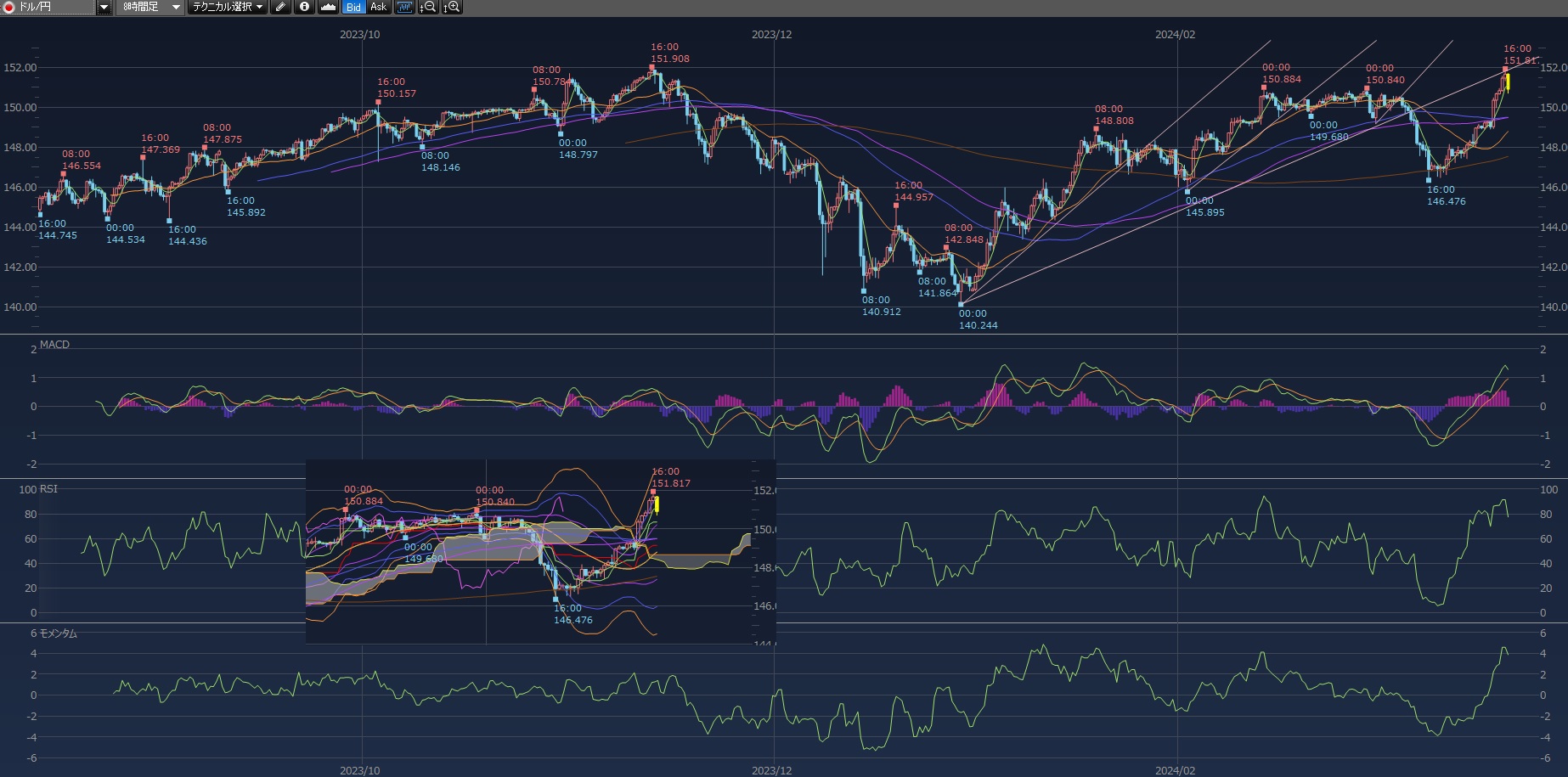Open the mountain chart type icon

point(328,7)
